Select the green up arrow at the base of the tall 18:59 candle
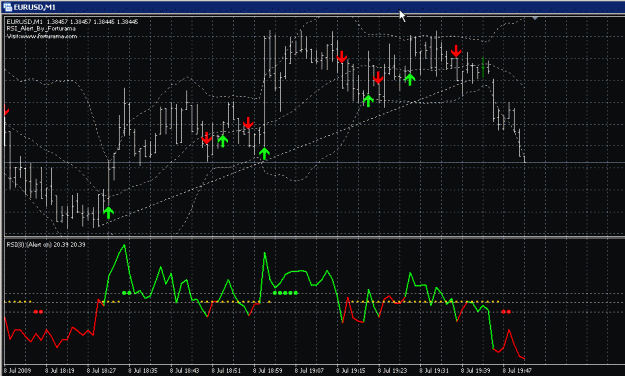625x376 pixels. (264, 154)
